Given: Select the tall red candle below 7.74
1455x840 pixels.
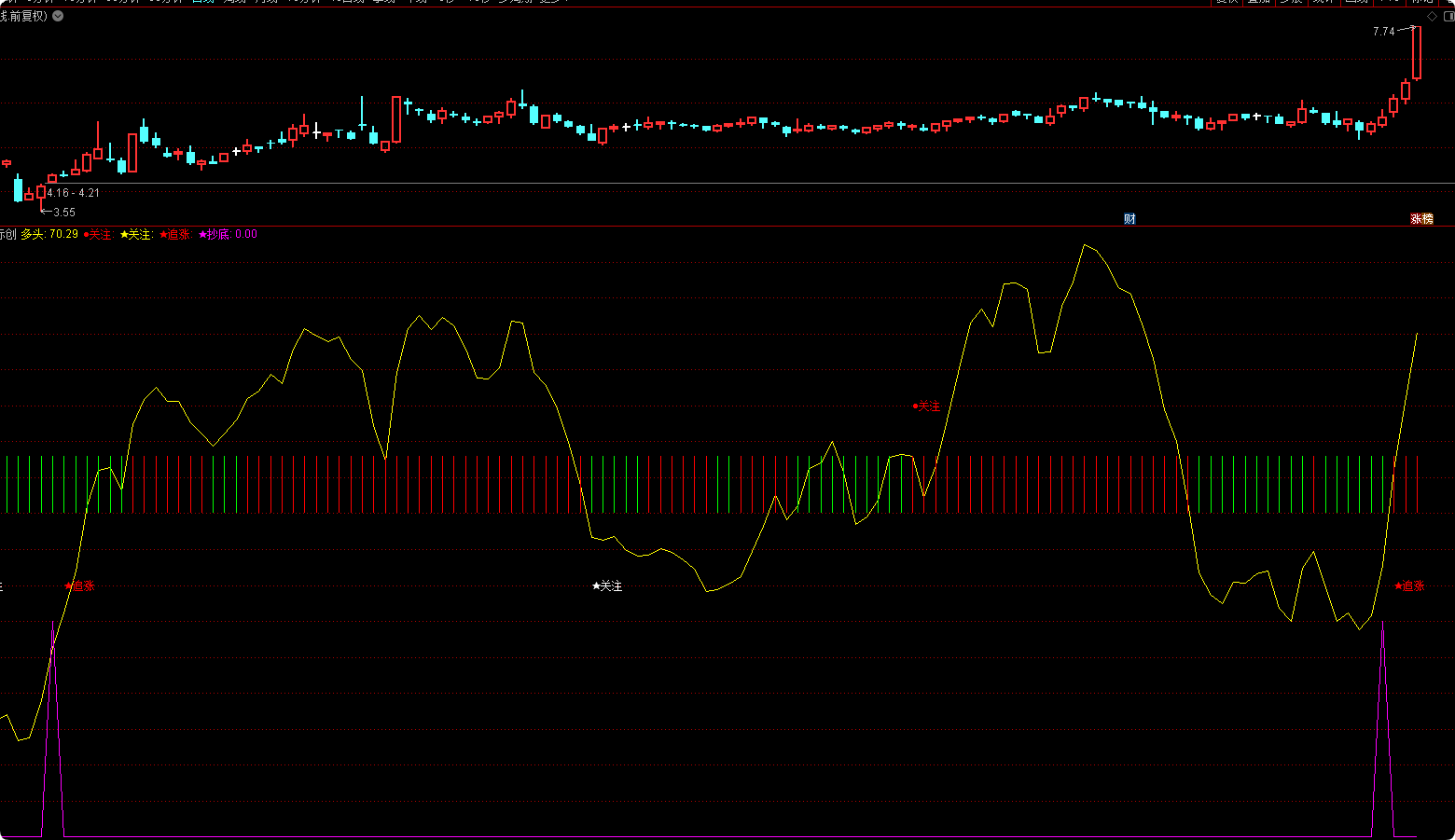Looking at the screenshot, I should point(1417,53).
